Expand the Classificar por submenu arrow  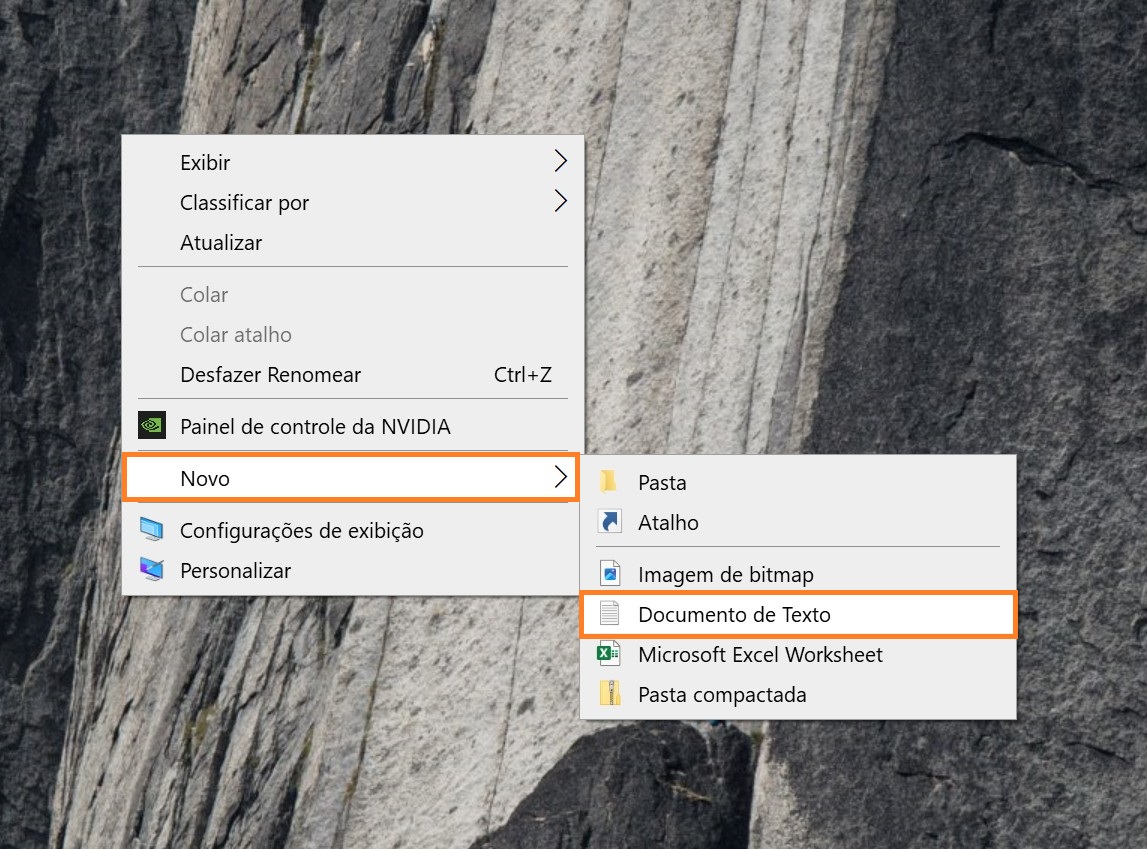pos(560,201)
